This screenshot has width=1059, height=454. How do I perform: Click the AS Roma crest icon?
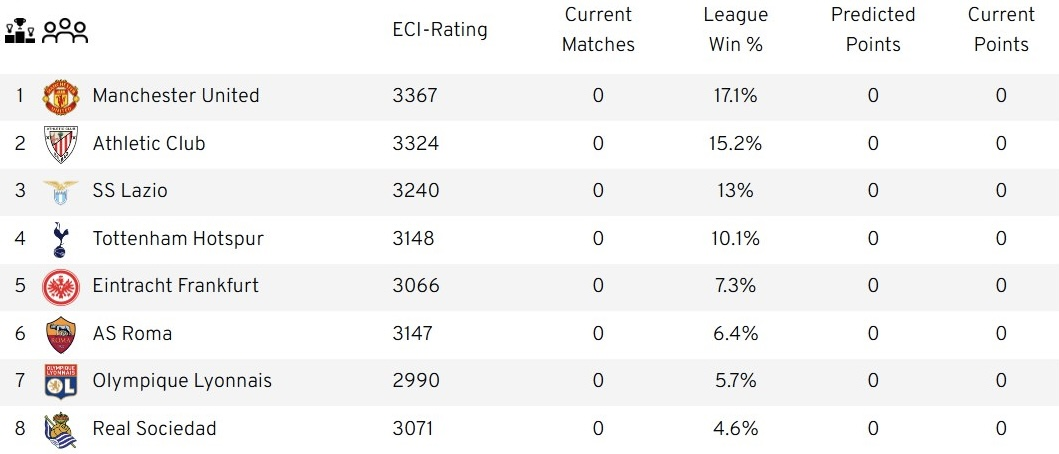(60, 334)
